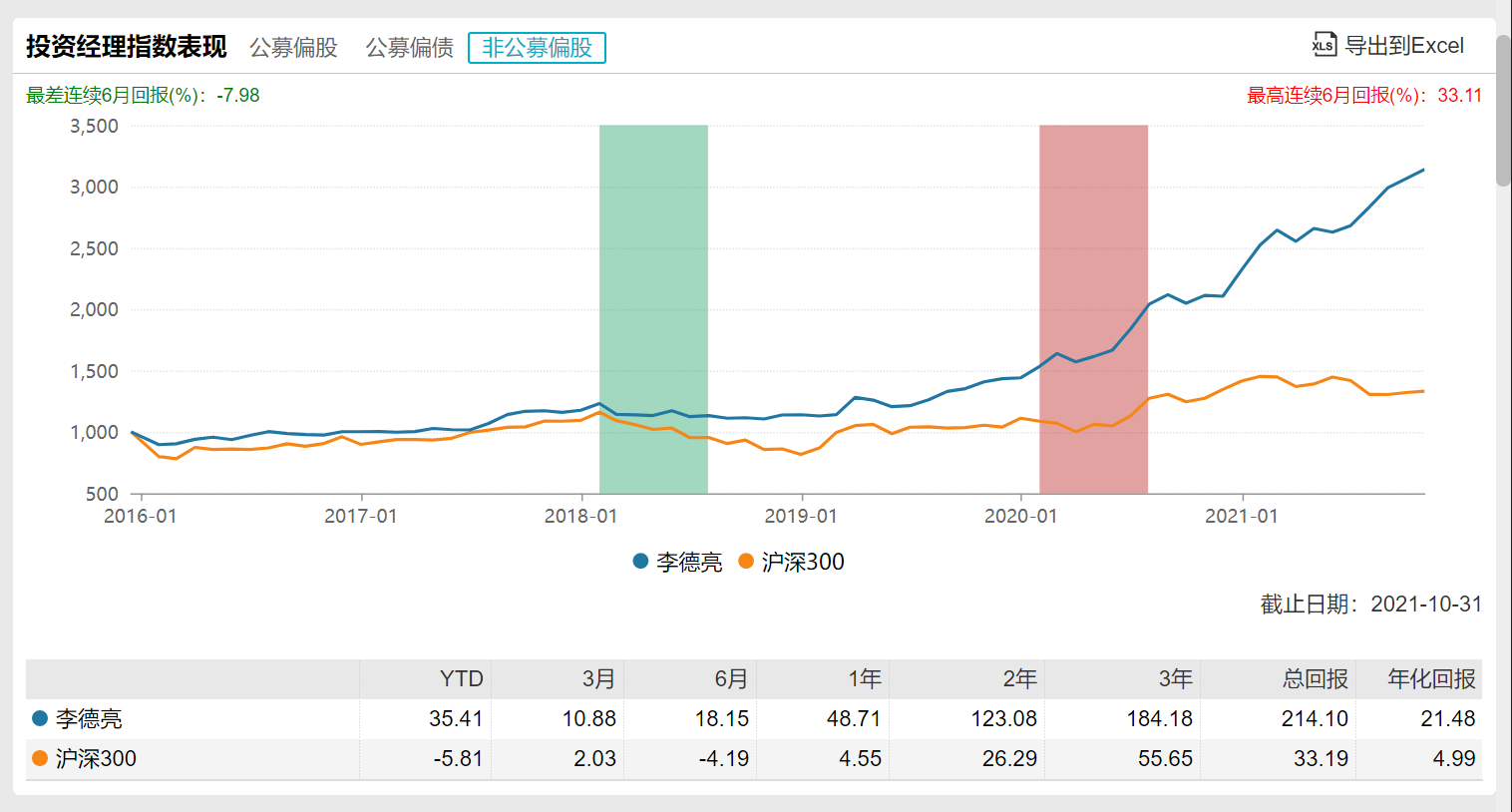
Task: Click the 3年 column header
Action: click(x=1175, y=679)
